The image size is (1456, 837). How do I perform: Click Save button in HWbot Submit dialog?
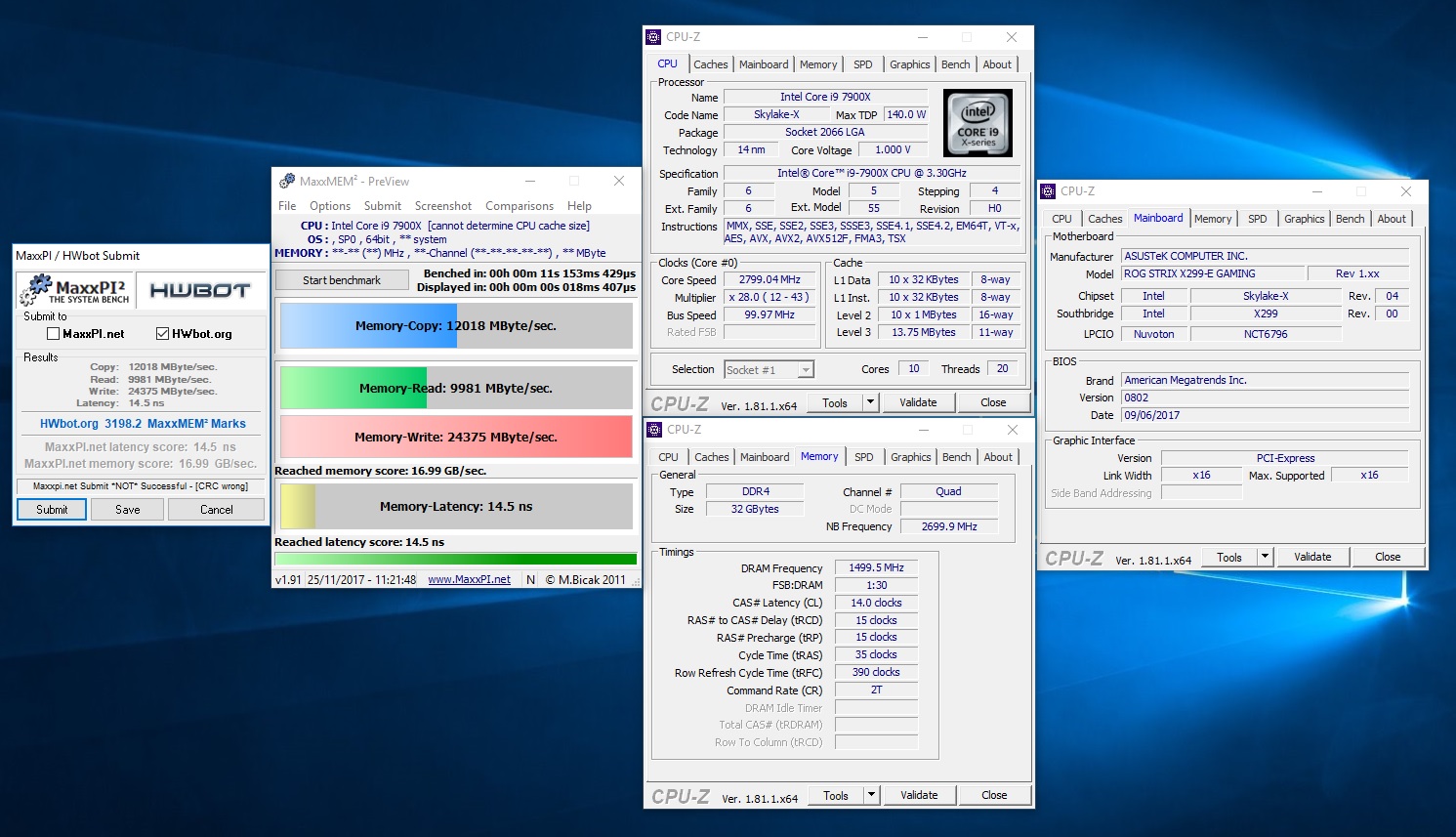[x=128, y=510]
